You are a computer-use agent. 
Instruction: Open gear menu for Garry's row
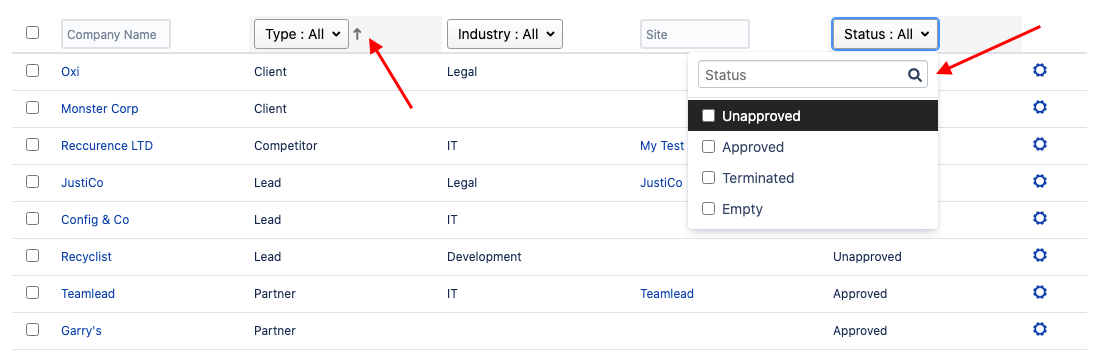pos(1039,329)
